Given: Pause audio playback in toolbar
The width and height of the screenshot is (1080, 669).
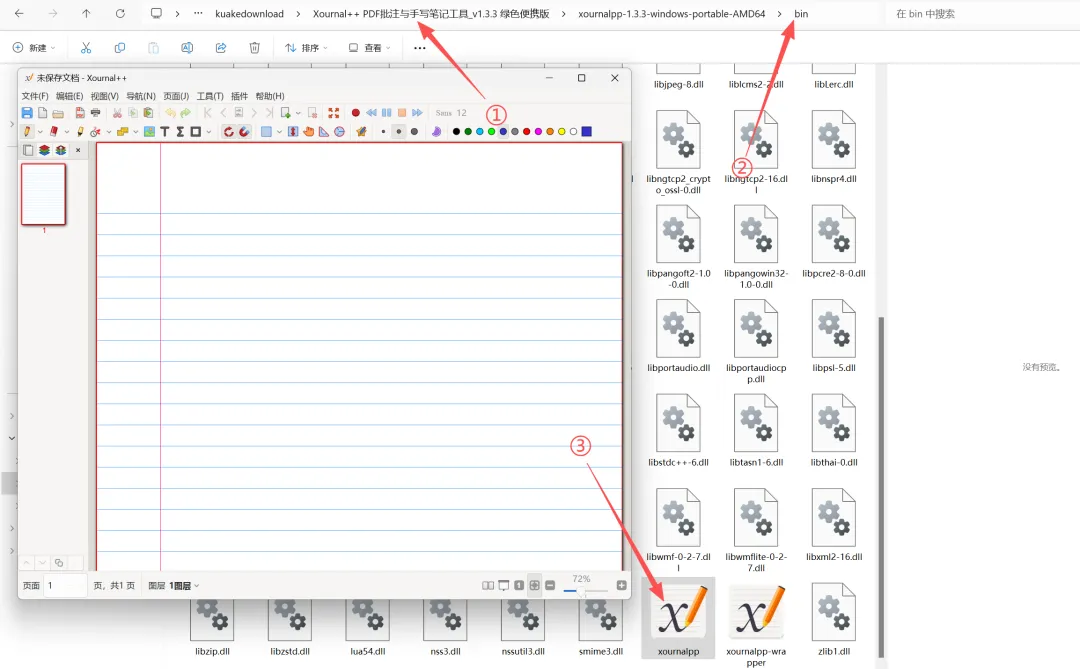Looking at the screenshot, I should click(386, 112).
